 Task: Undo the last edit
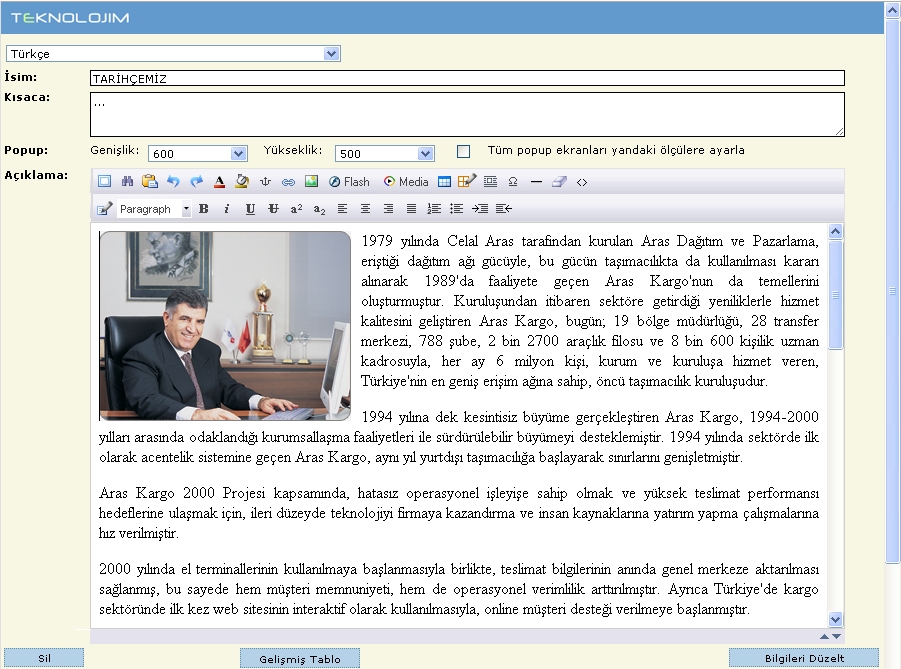[x=173, y=182]
